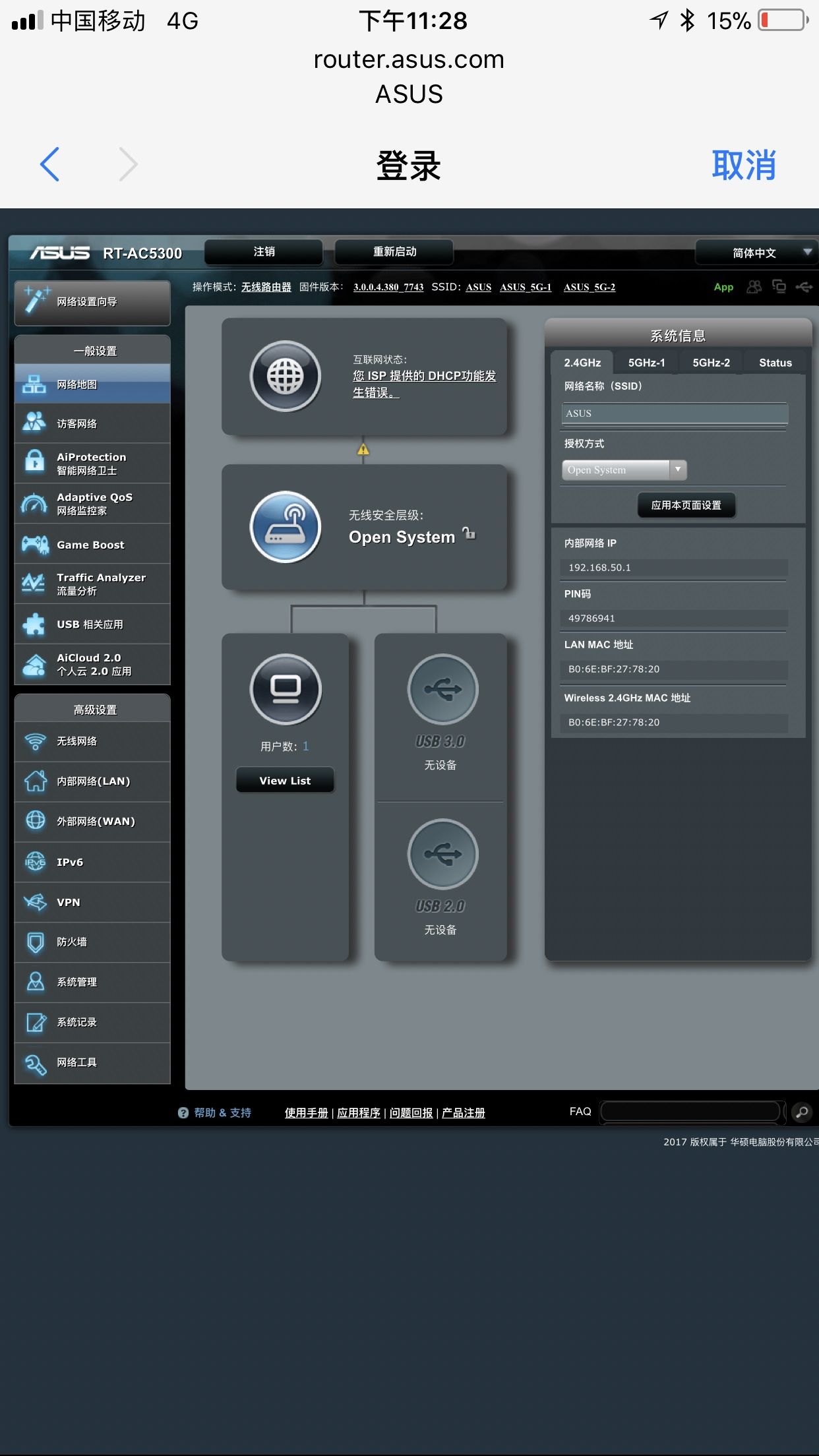Click the Guest Network (访客网络) people icon
This screenshot has height=1456, width=819.
[34, 423]
